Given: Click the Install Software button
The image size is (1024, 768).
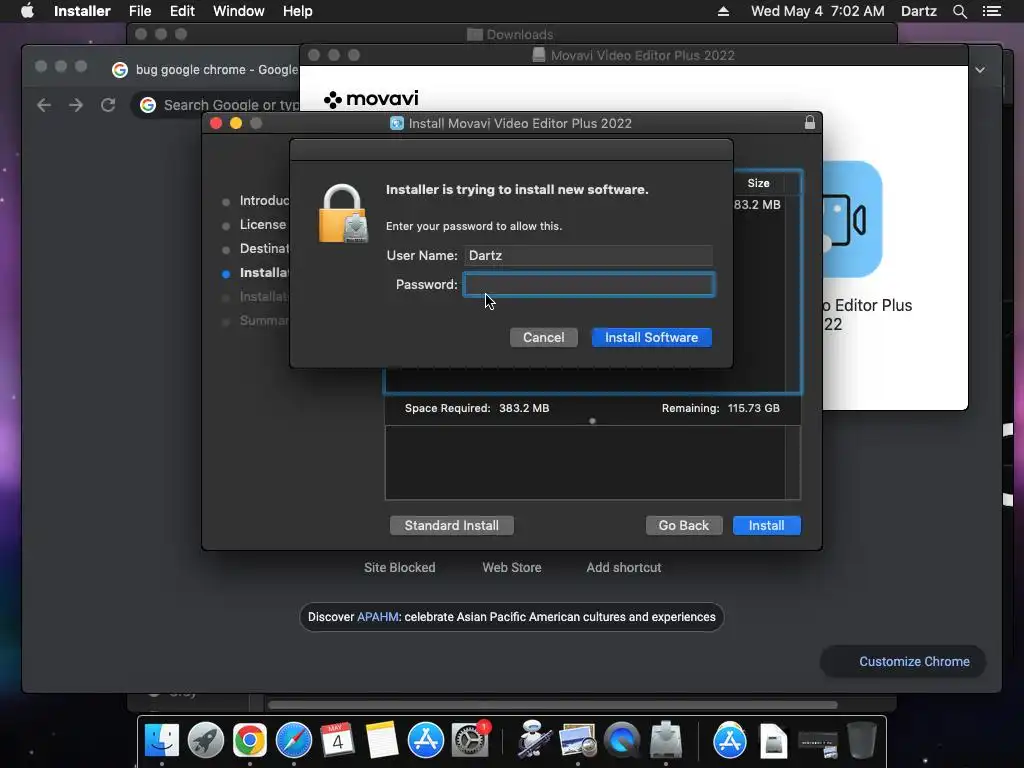Looking at the screenshot, I should 651,338.
